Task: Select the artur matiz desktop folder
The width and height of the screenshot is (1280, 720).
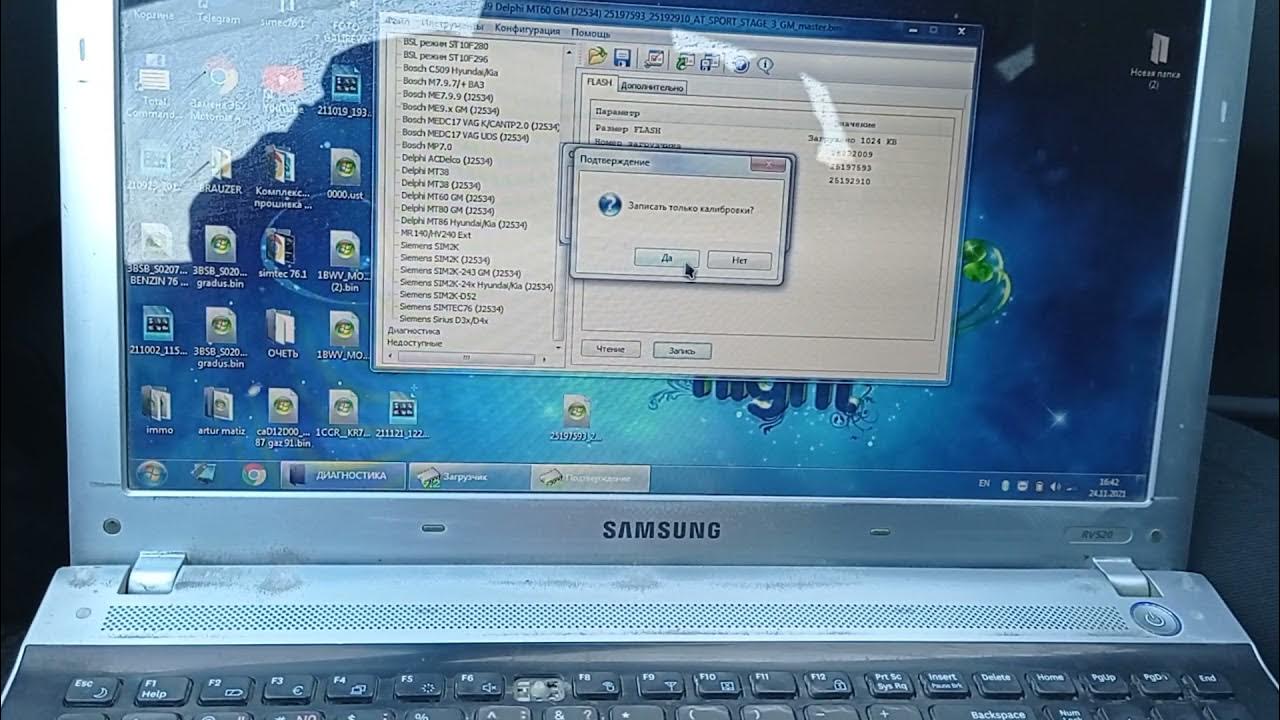Action: pos(220,411)
